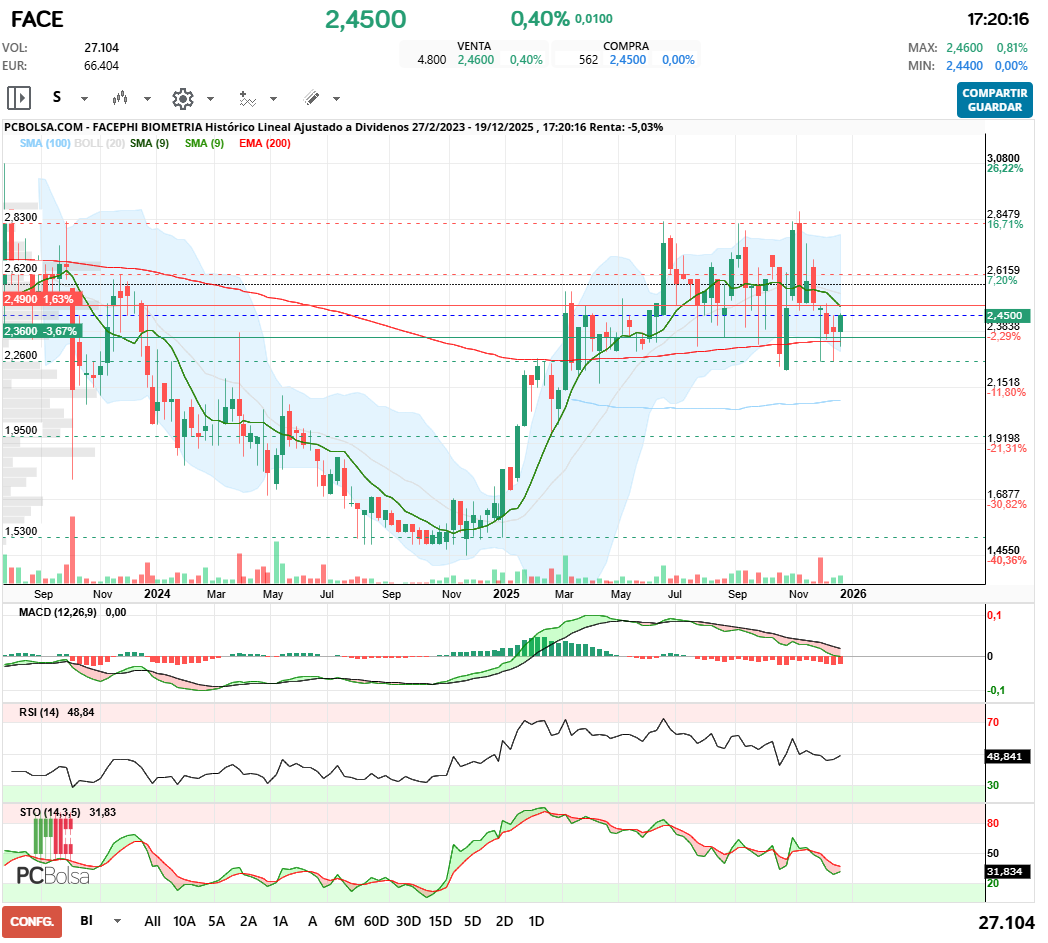Open the candlestick chart type icon

(x=120, y=98)
